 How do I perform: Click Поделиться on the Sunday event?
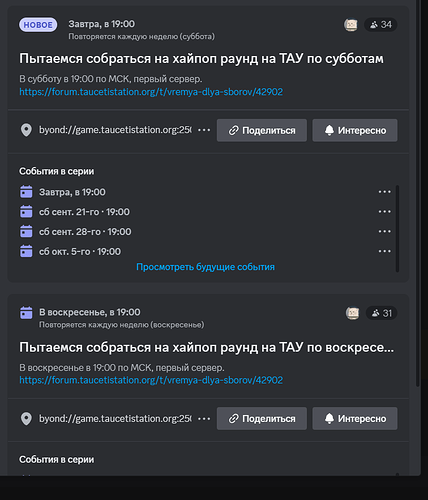coord(262,418)
